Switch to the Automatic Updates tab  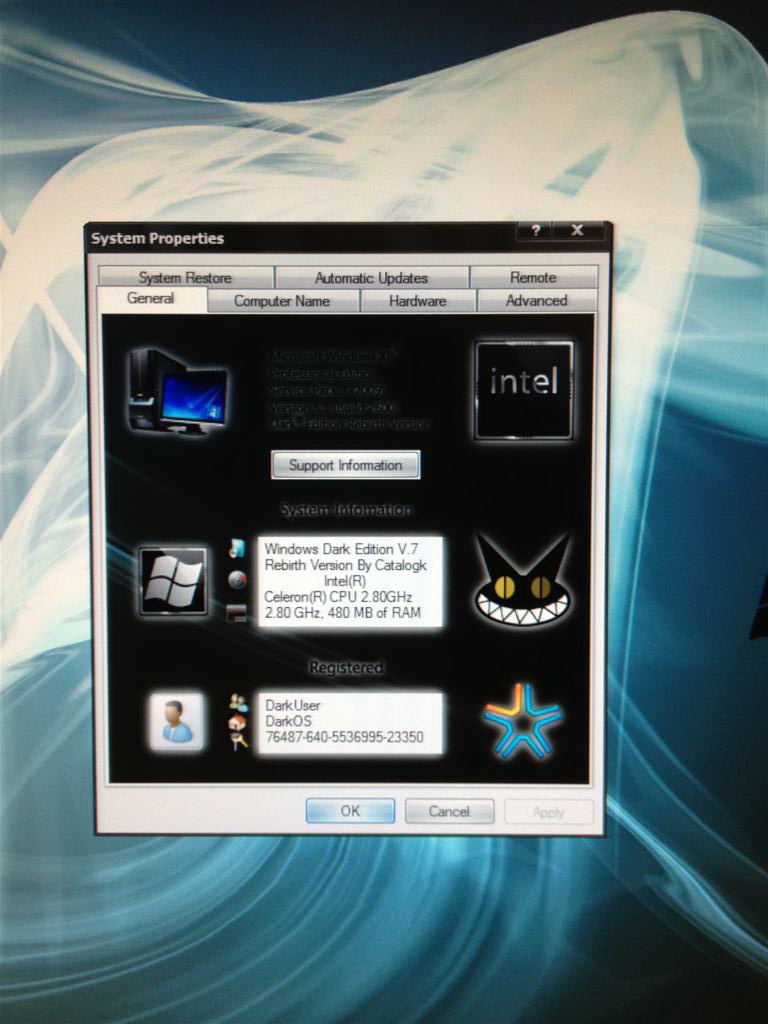pyautogui.click(x=371, y=278)
